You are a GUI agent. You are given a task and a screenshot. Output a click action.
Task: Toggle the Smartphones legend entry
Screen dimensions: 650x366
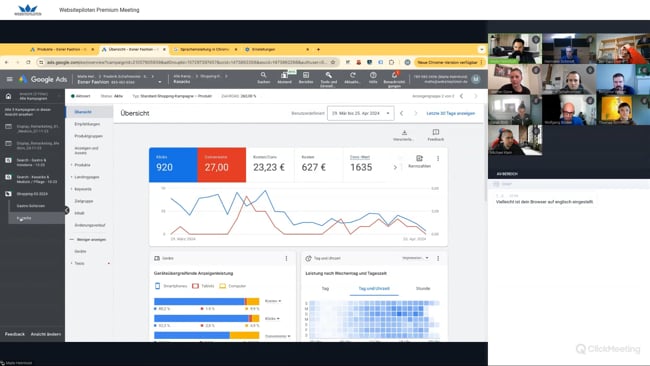[171, 286]
